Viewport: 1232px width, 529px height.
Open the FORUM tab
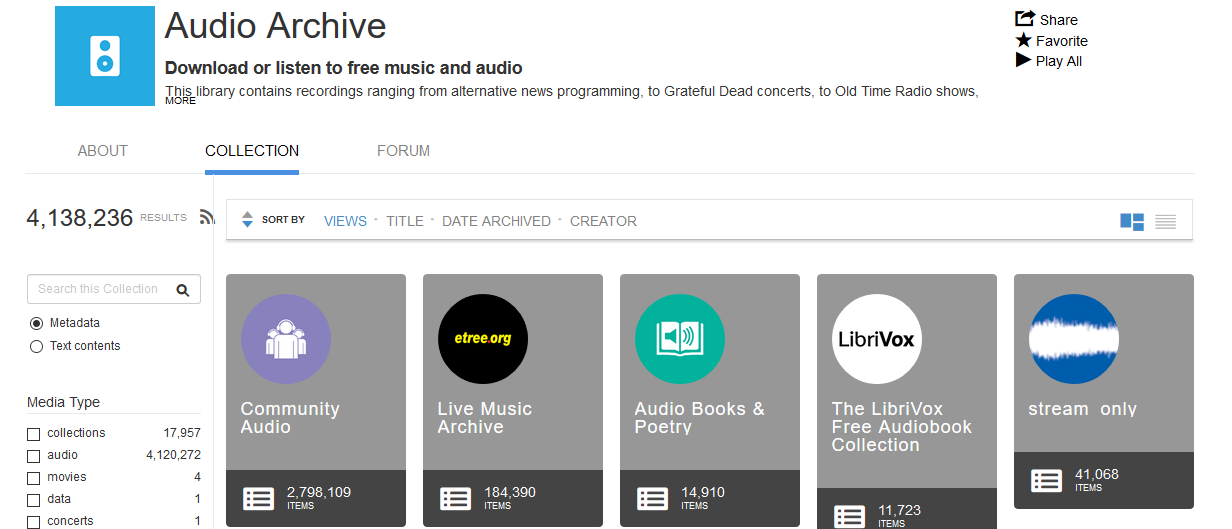click(x=403, y=151)
